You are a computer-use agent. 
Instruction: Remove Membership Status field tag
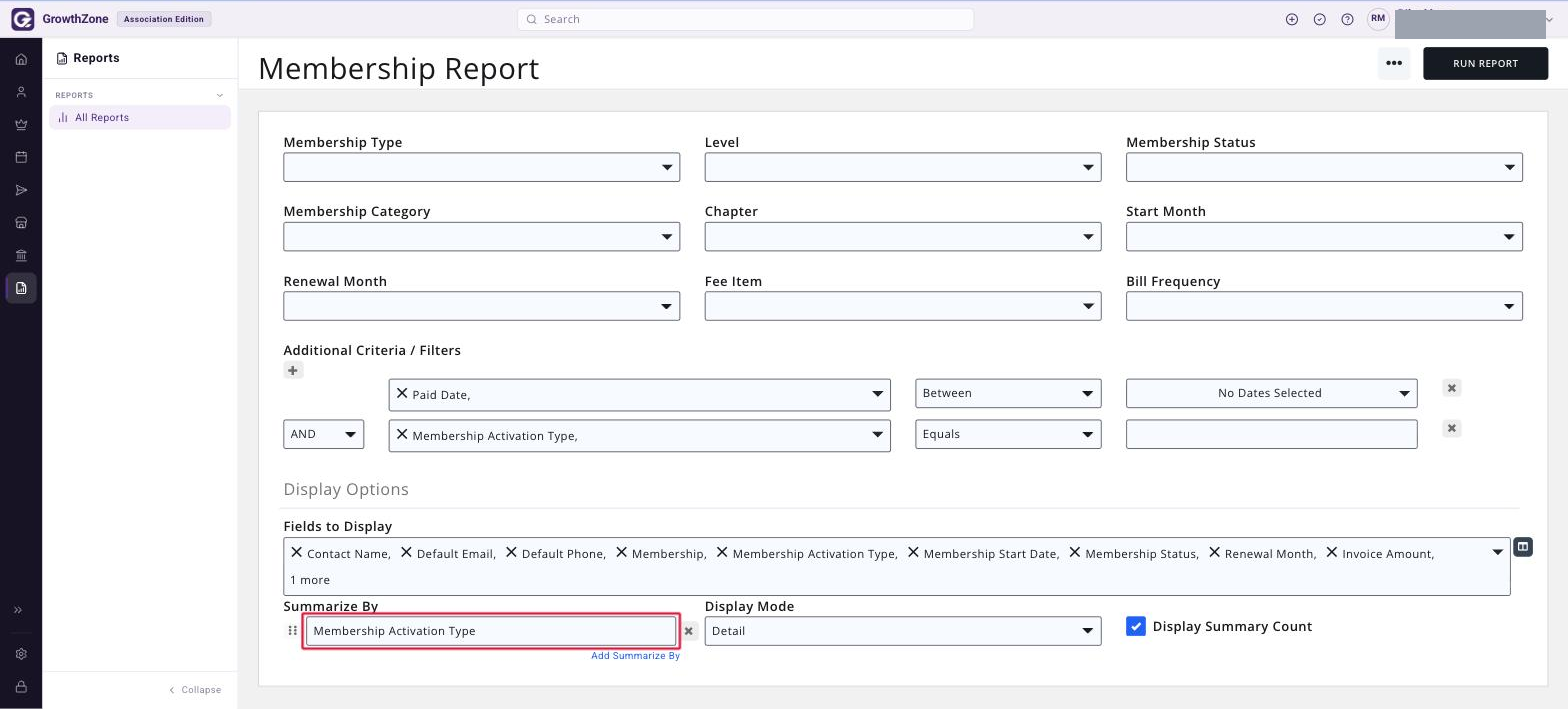1075,552
